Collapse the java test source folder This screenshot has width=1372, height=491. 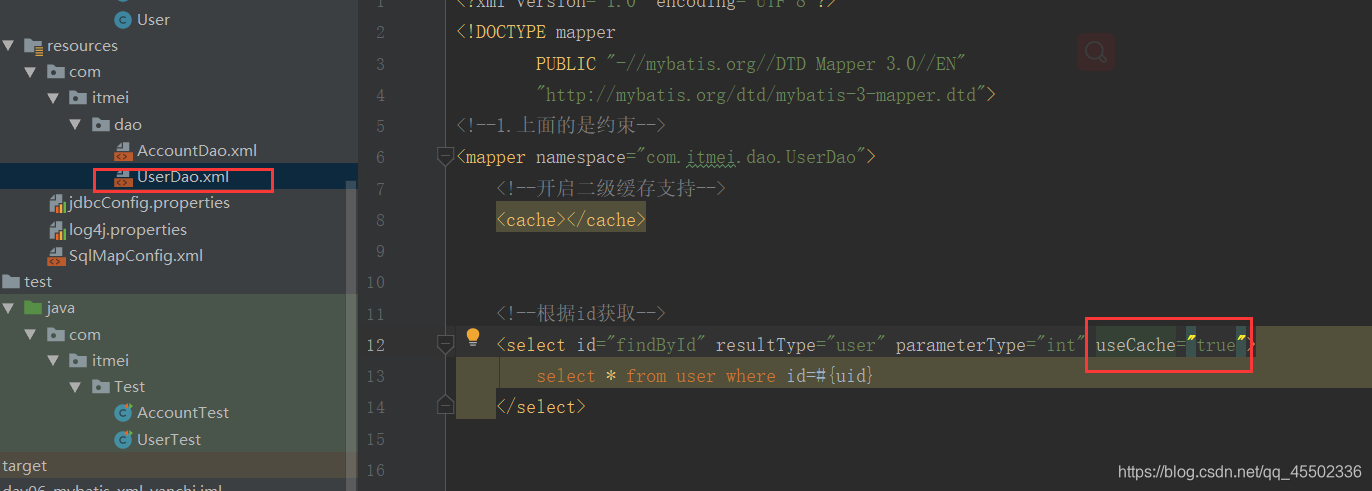tap(8, 308)
